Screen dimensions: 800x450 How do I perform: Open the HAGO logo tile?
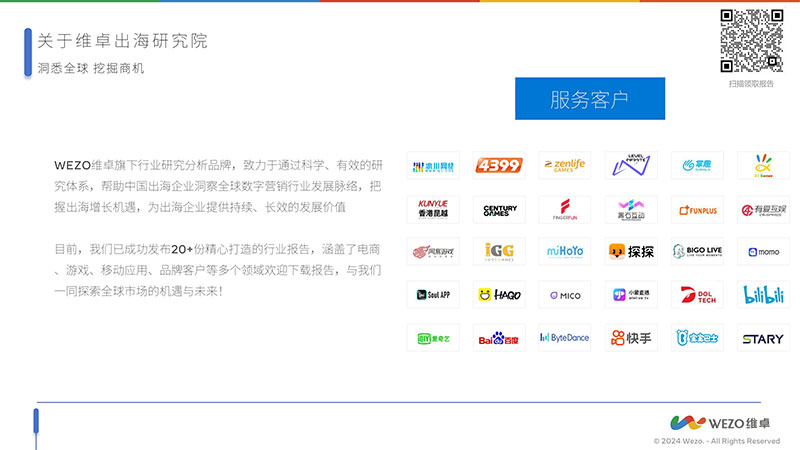point(498,294)
